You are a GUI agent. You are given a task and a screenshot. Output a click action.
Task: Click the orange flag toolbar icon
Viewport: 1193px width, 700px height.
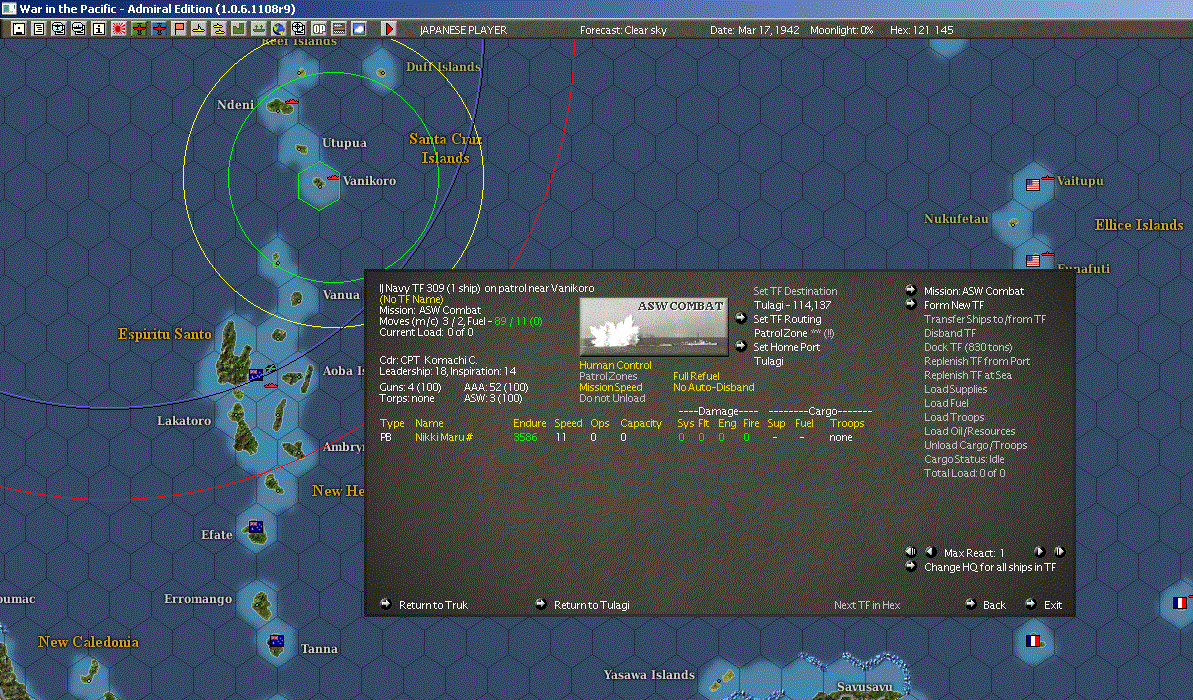tap(179, 29)
